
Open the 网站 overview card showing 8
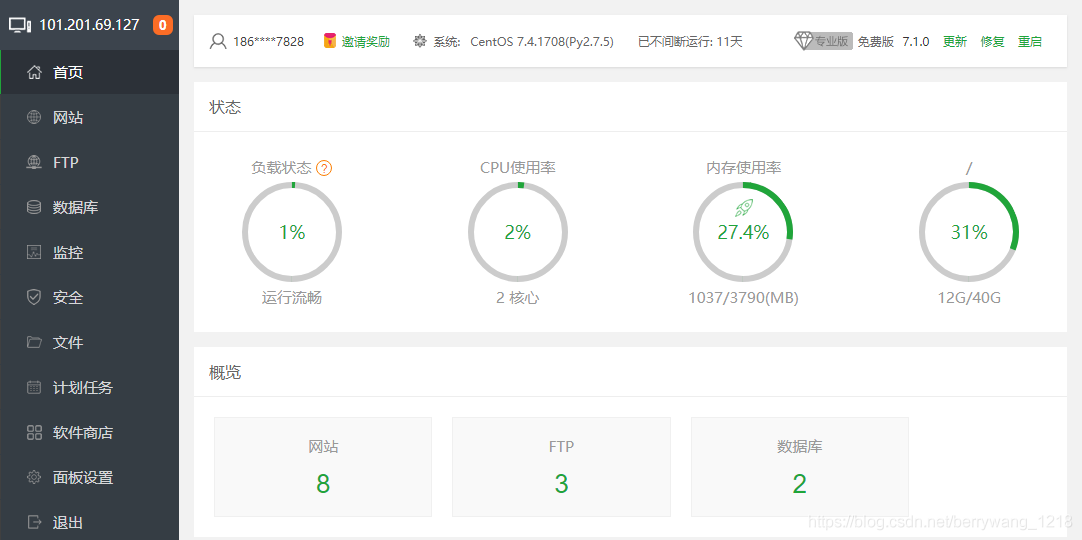tap(323, 467)
